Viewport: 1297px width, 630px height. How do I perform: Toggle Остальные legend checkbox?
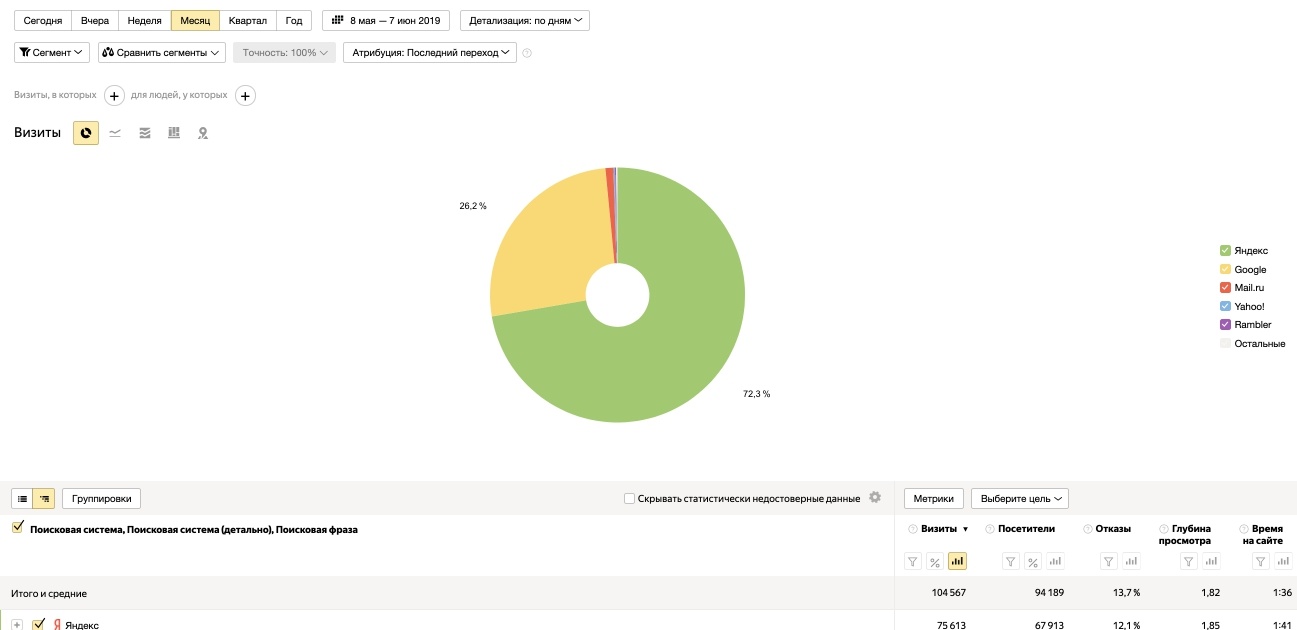1225,343
